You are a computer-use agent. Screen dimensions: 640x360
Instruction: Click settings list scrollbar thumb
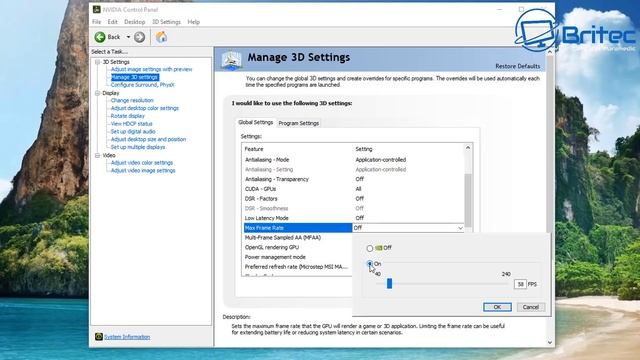point(468,200)
